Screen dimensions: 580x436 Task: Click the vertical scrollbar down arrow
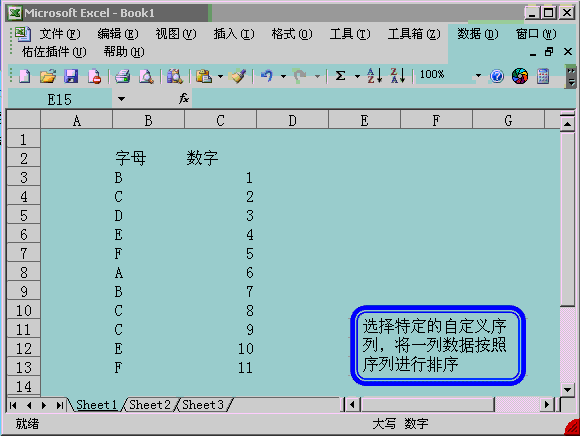567,389
